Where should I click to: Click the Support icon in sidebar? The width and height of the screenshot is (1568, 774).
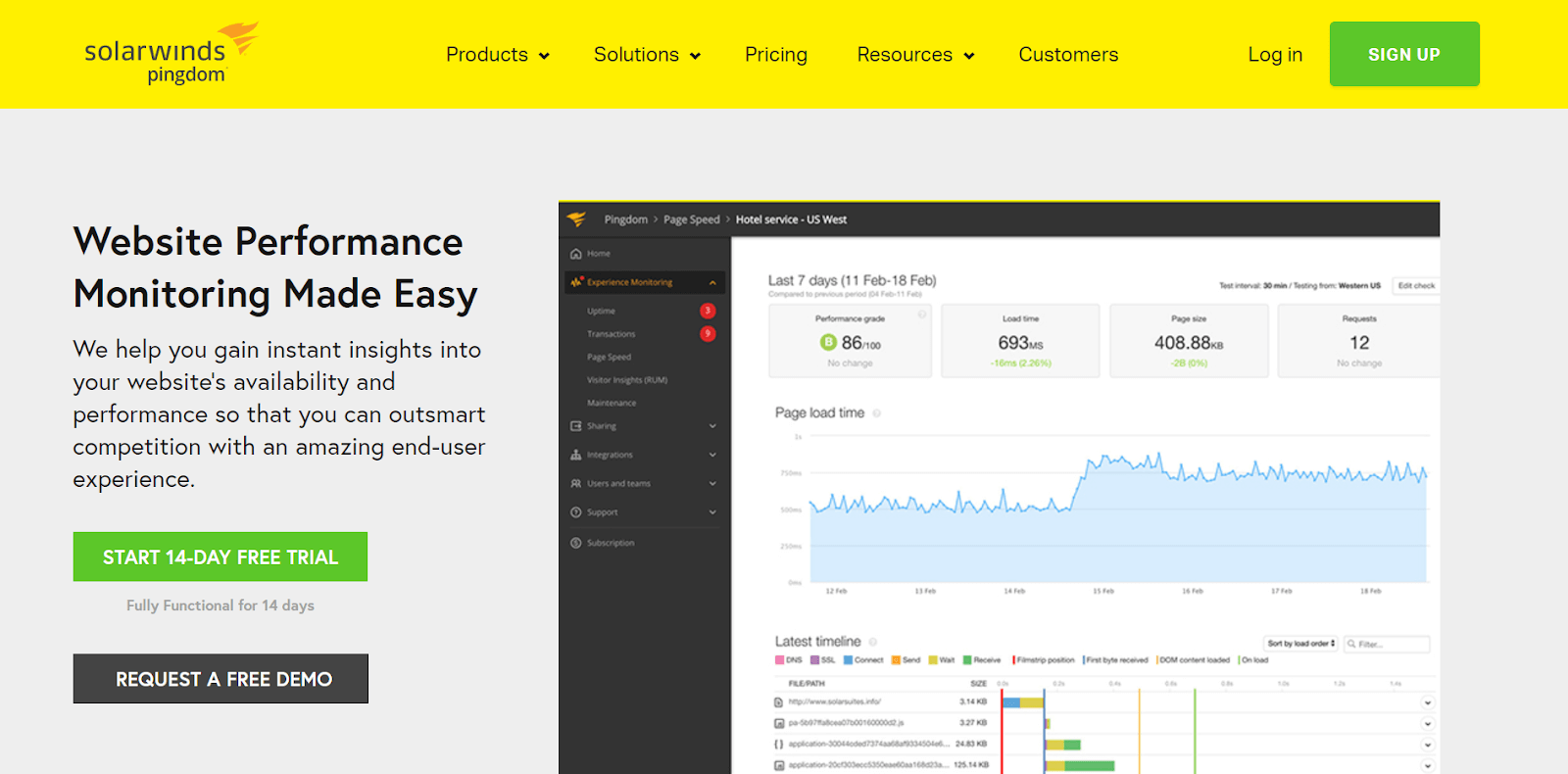tap(576, 512)
